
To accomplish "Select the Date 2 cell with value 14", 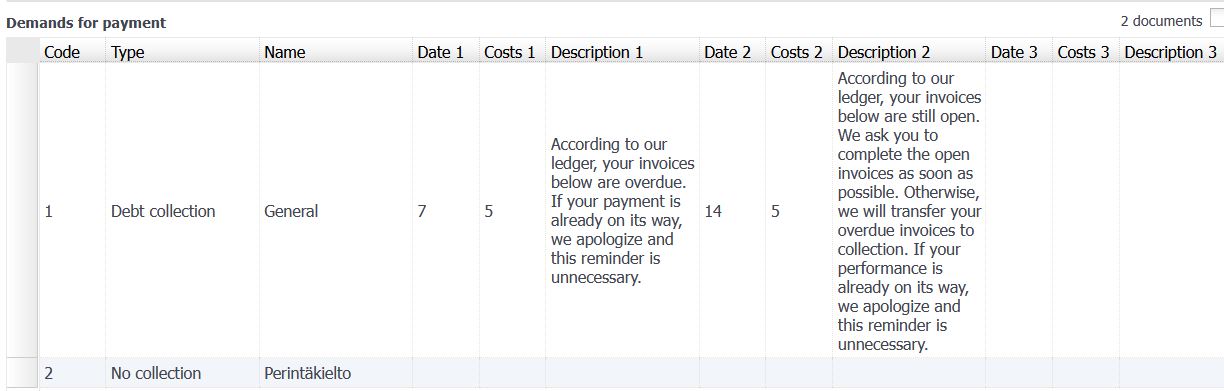I will (731, 211).
